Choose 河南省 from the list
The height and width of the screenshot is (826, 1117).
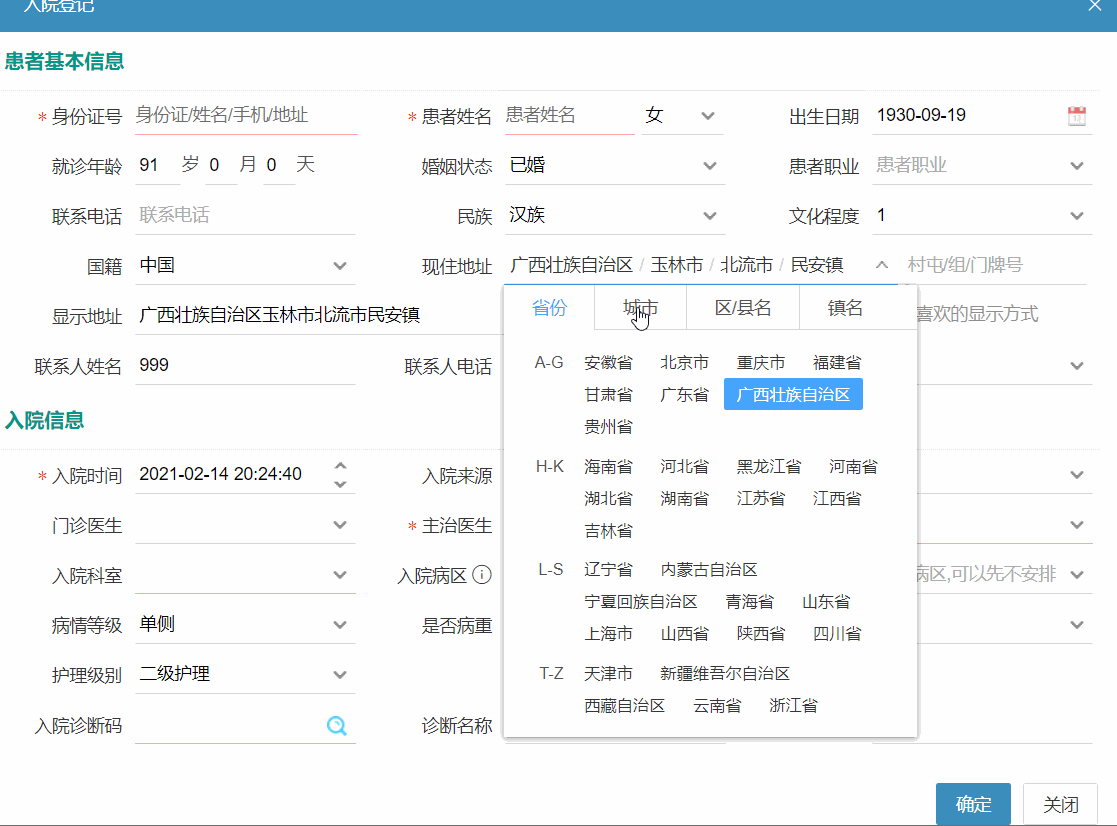[x=853, y=466]
